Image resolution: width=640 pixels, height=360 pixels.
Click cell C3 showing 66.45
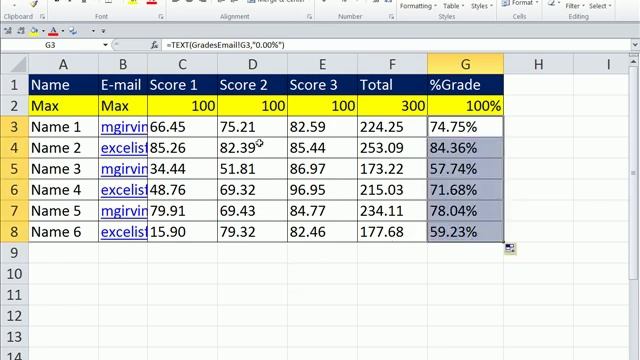point(182,127)
